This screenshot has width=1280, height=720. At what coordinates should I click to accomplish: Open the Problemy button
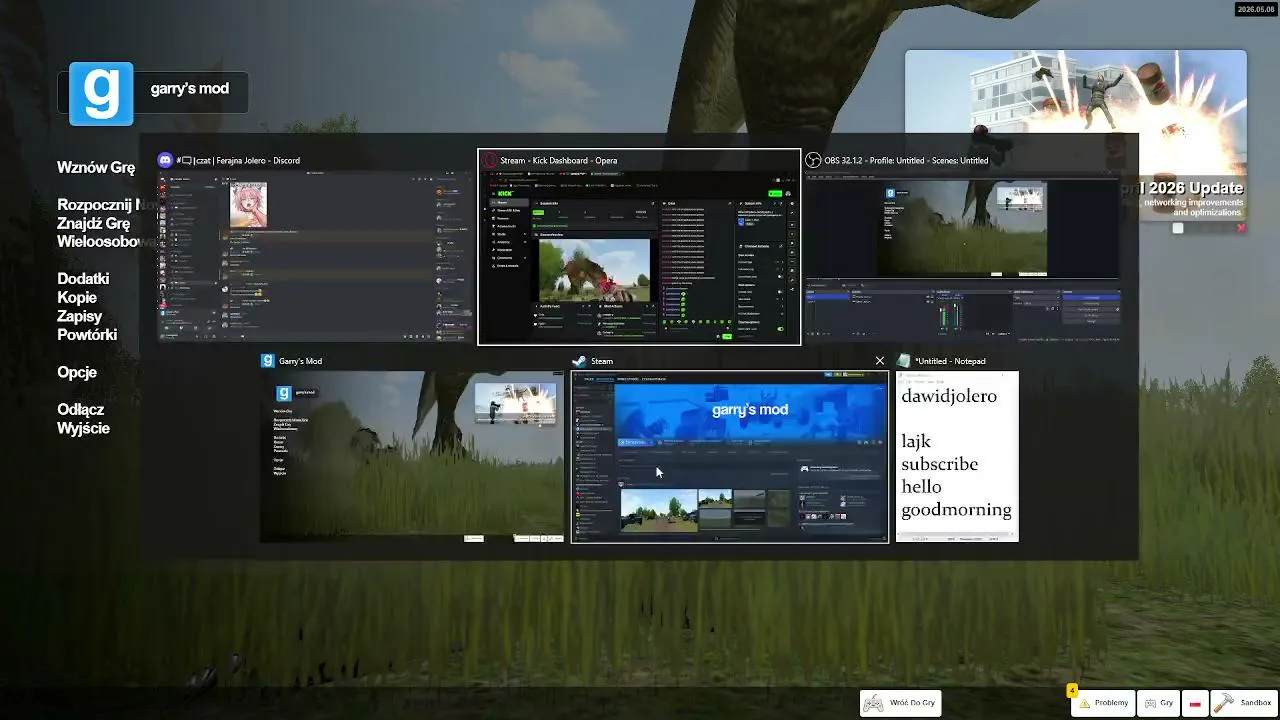1103,703
